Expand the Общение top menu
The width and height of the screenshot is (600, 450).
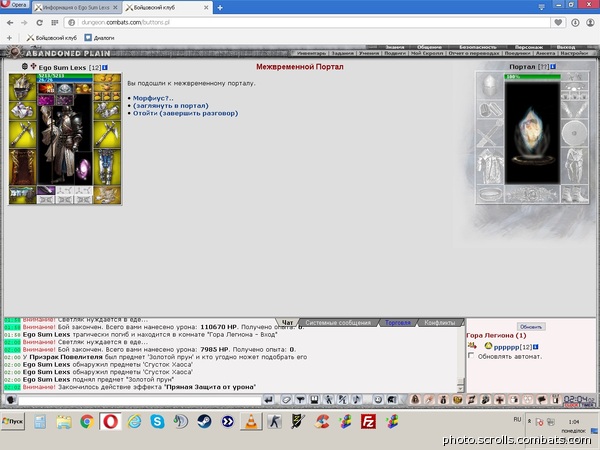429,47
